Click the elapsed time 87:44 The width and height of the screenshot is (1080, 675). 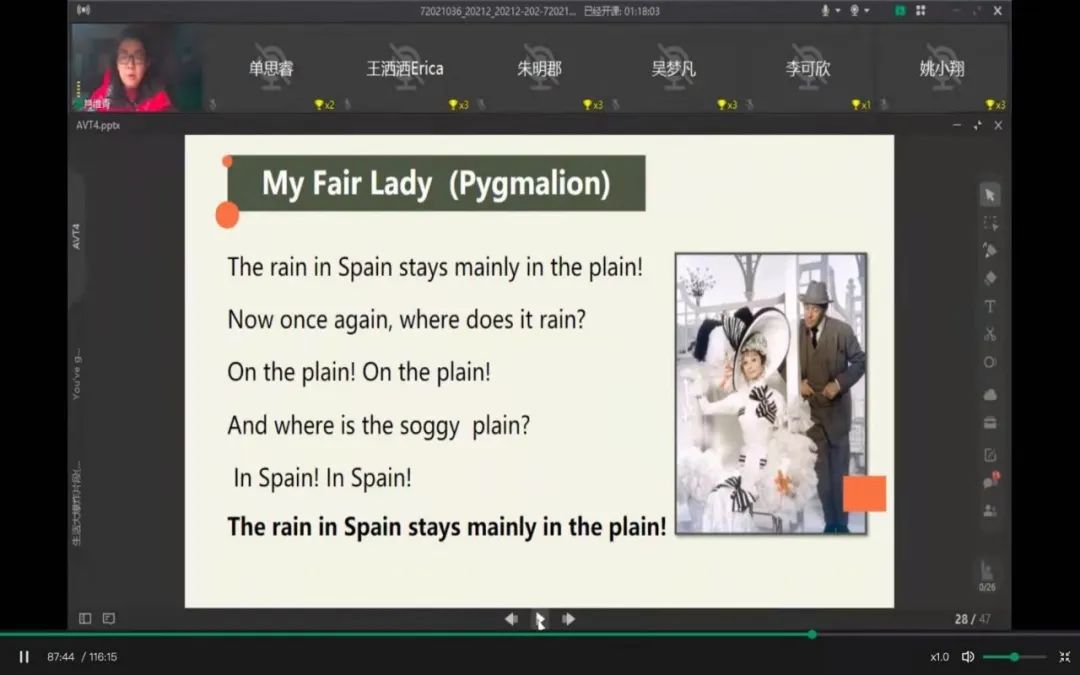(60, 657)
